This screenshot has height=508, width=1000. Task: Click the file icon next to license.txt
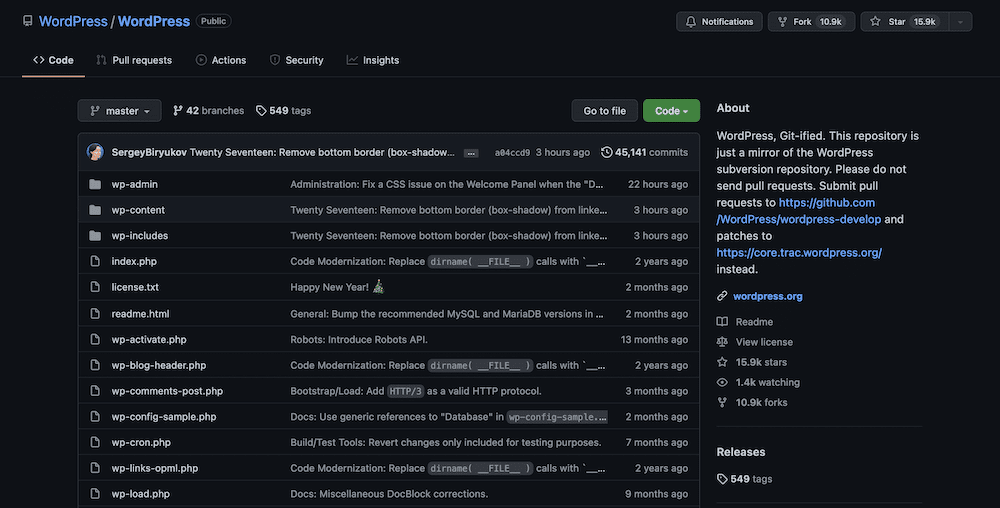[x=95, y=287]
